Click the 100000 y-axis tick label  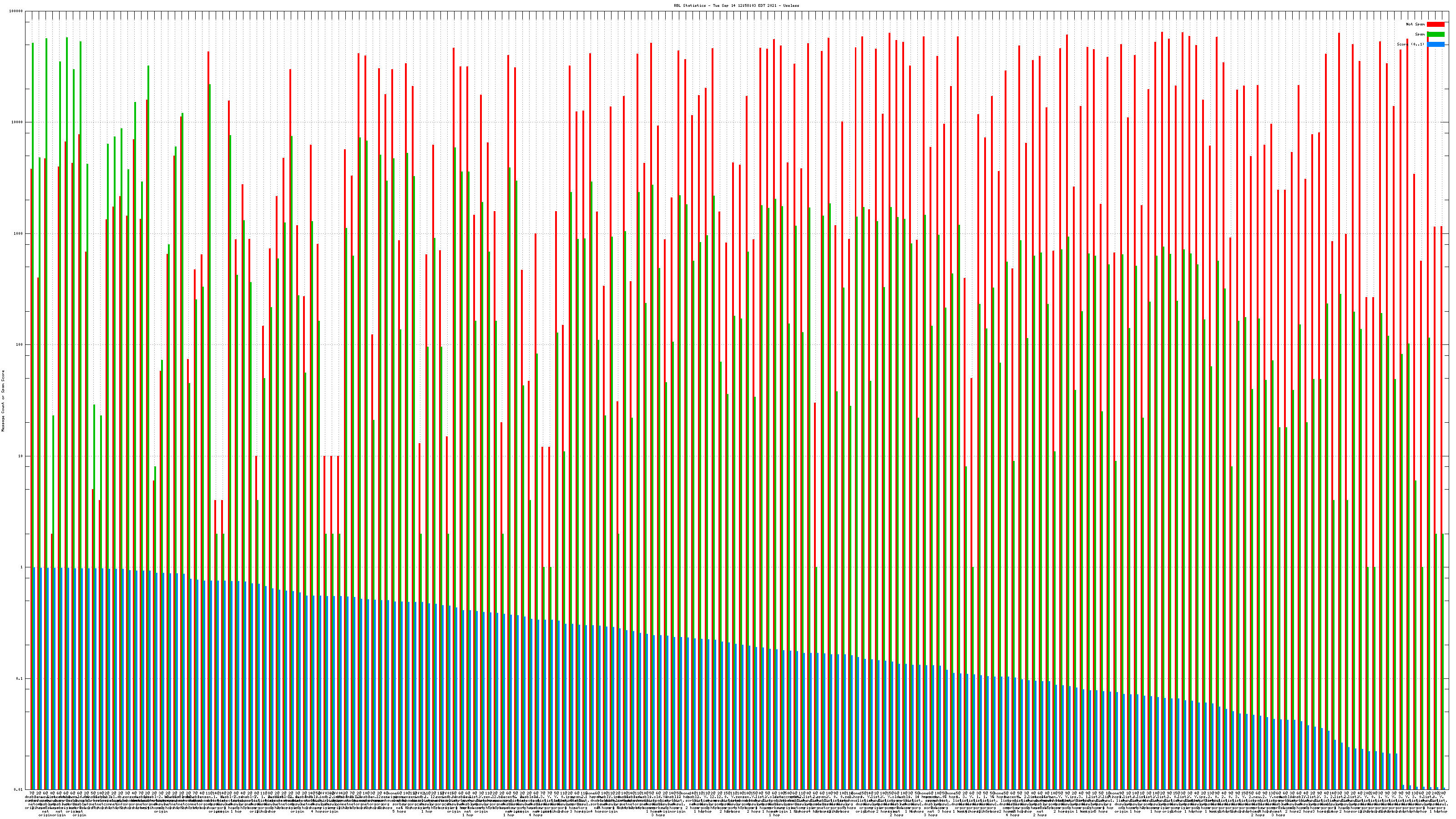17,11
